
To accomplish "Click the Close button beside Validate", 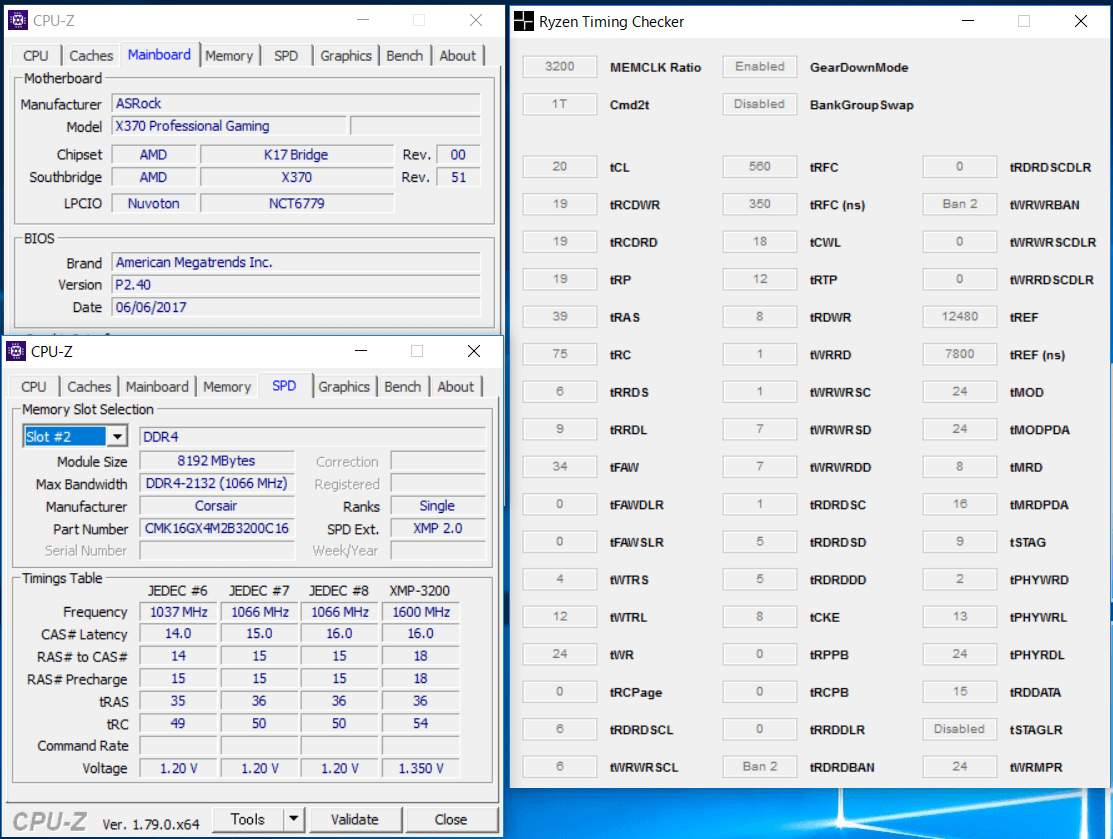I will (450, 819).
